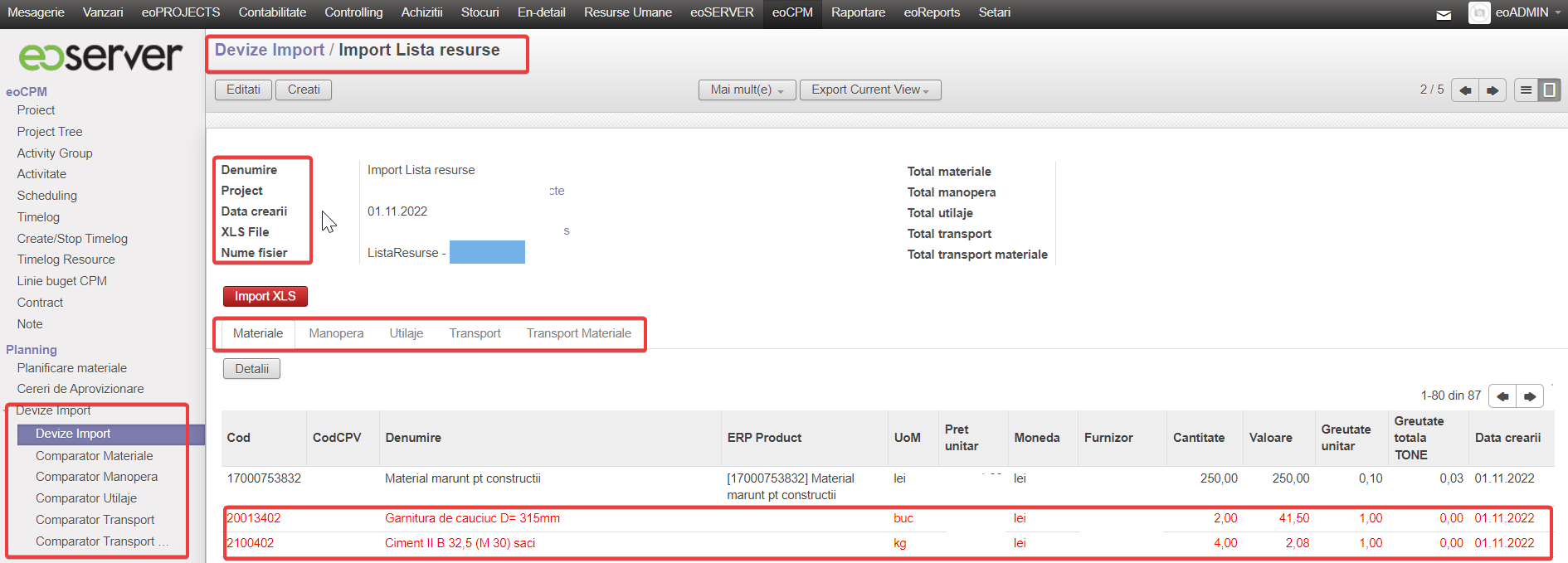The height and width of the screenshot is (563, 1568).
Task: Open the mail envelope icon in top bar
Action: [x=1444, y=14]
